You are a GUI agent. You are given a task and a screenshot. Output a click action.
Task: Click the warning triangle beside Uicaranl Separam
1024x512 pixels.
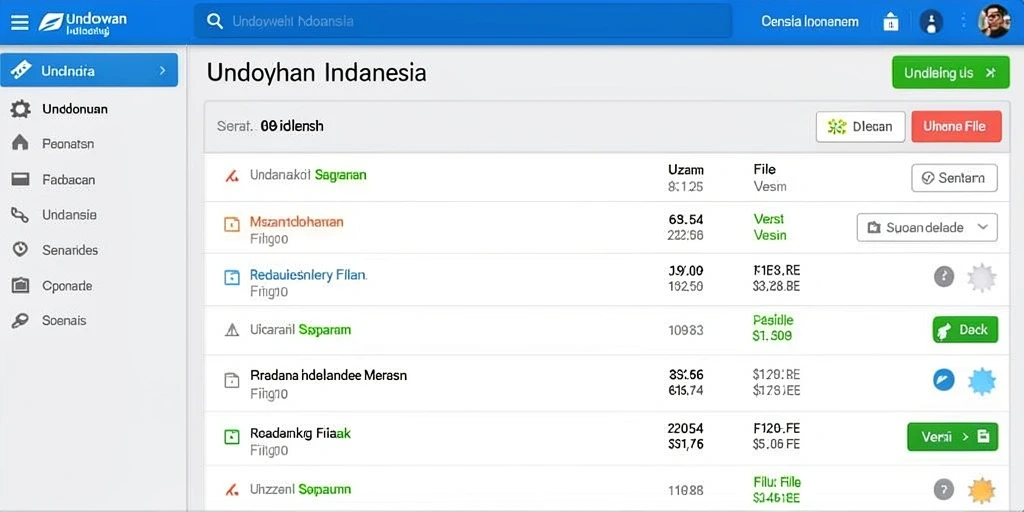(x=232, y=330)
